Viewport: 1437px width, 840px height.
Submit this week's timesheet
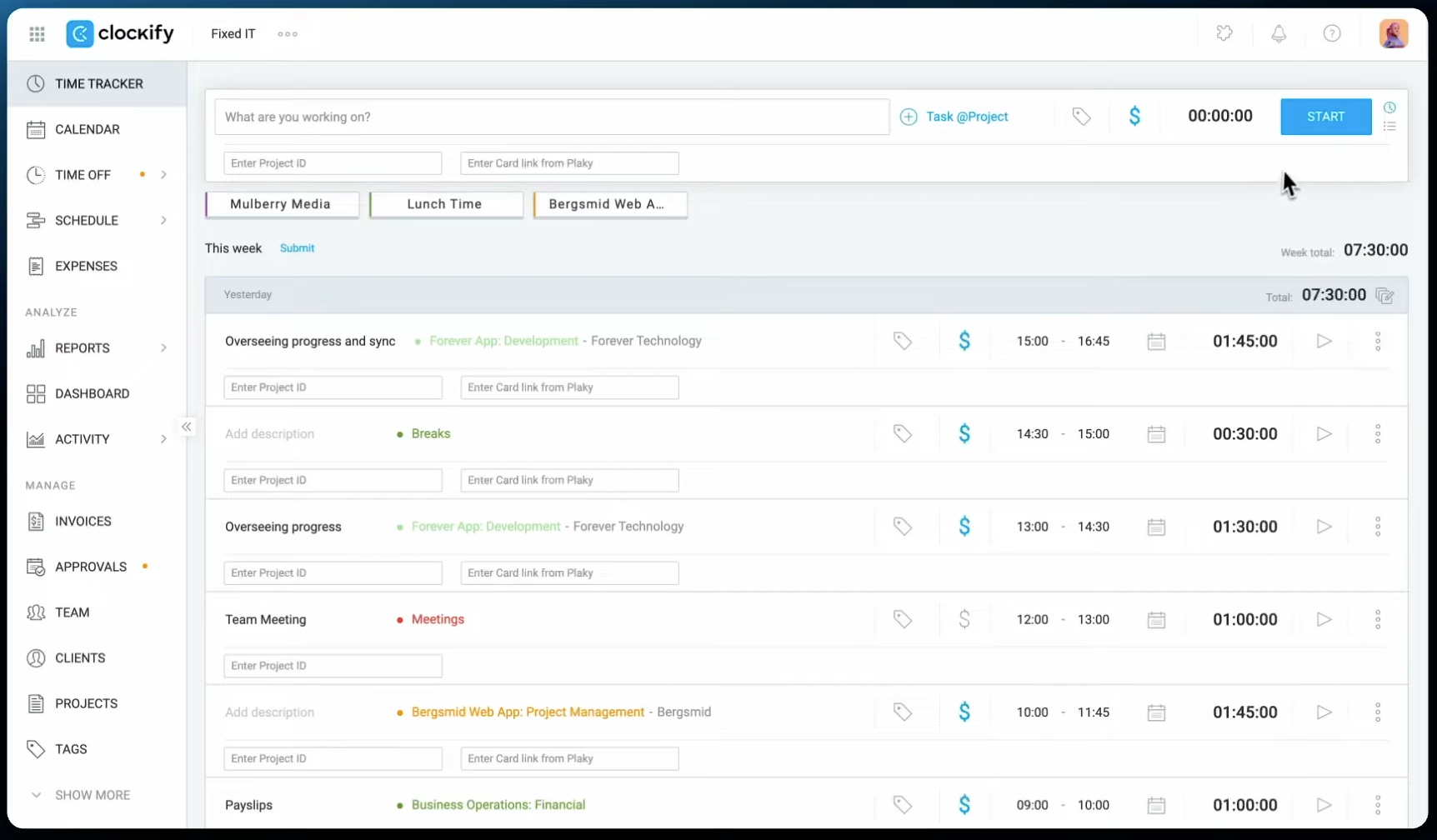coord(297,248)
